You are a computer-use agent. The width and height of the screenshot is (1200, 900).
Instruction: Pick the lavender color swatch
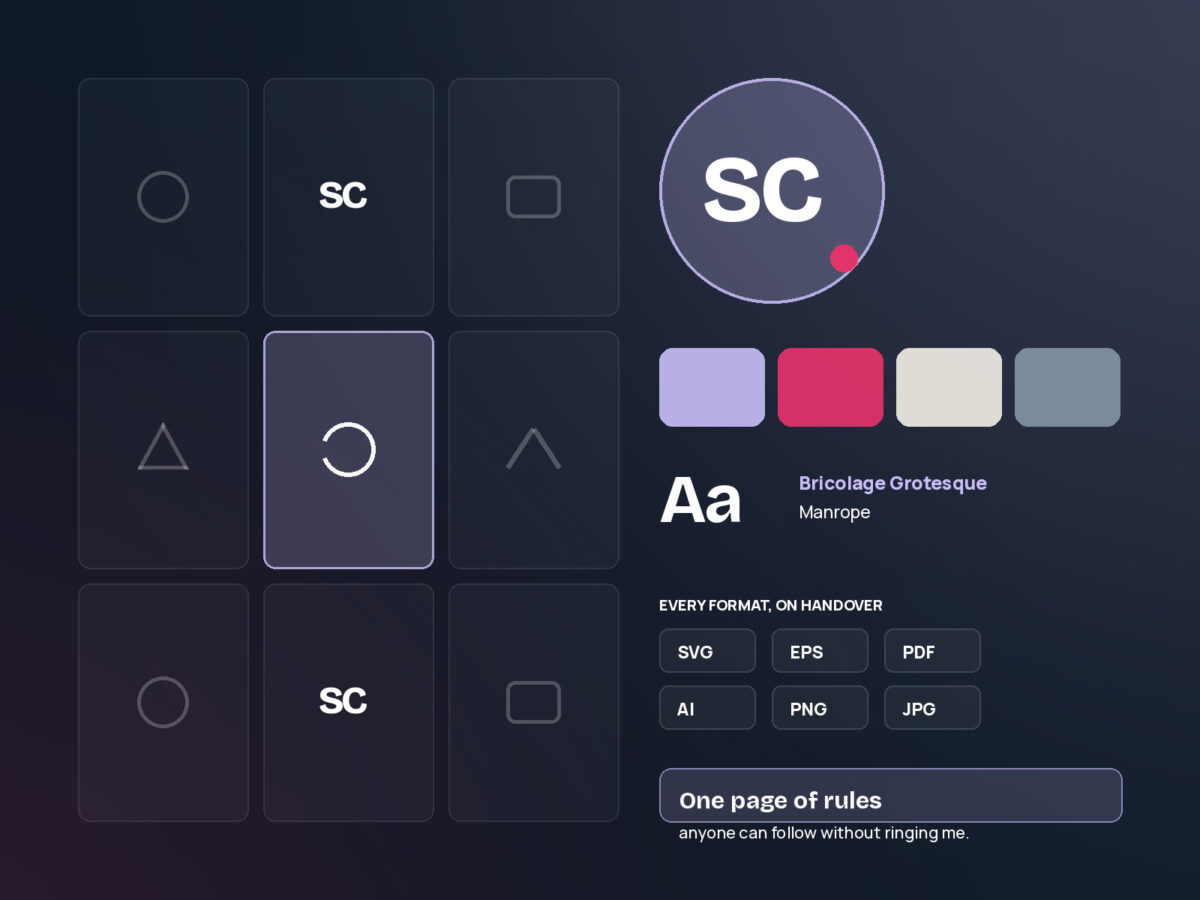tap(712, 387)
